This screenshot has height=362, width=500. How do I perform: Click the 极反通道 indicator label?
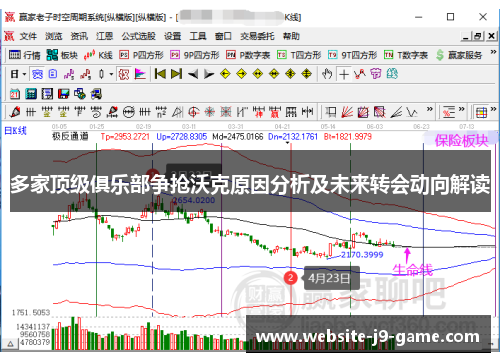(x=70, y=136)
